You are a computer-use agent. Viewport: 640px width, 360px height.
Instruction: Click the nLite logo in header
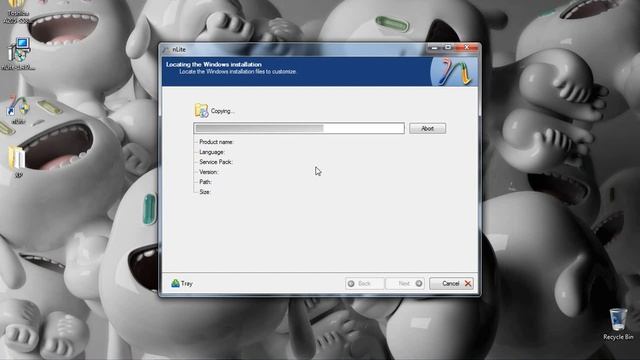[x=454, y=72]
